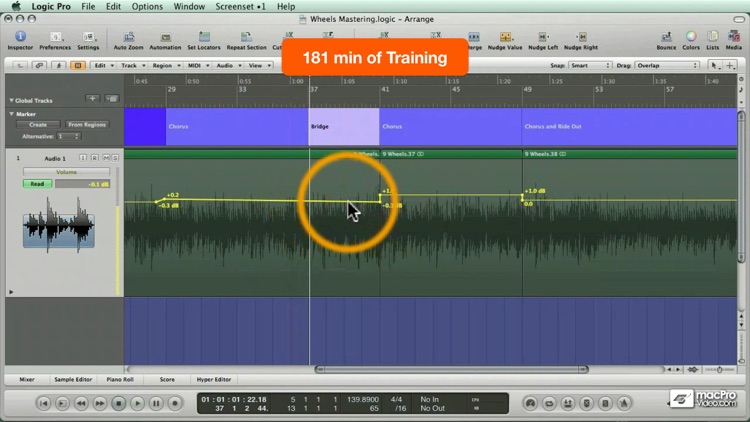Open the Hyper Editor tab
This screenshot has height=422, width=750.
pyautogui.click(x=214, y=379)
